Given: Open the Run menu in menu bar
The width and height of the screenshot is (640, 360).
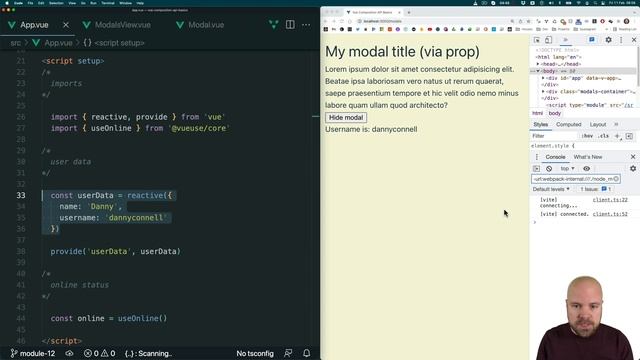Looking at the screenshot, I should pos(93,3).
